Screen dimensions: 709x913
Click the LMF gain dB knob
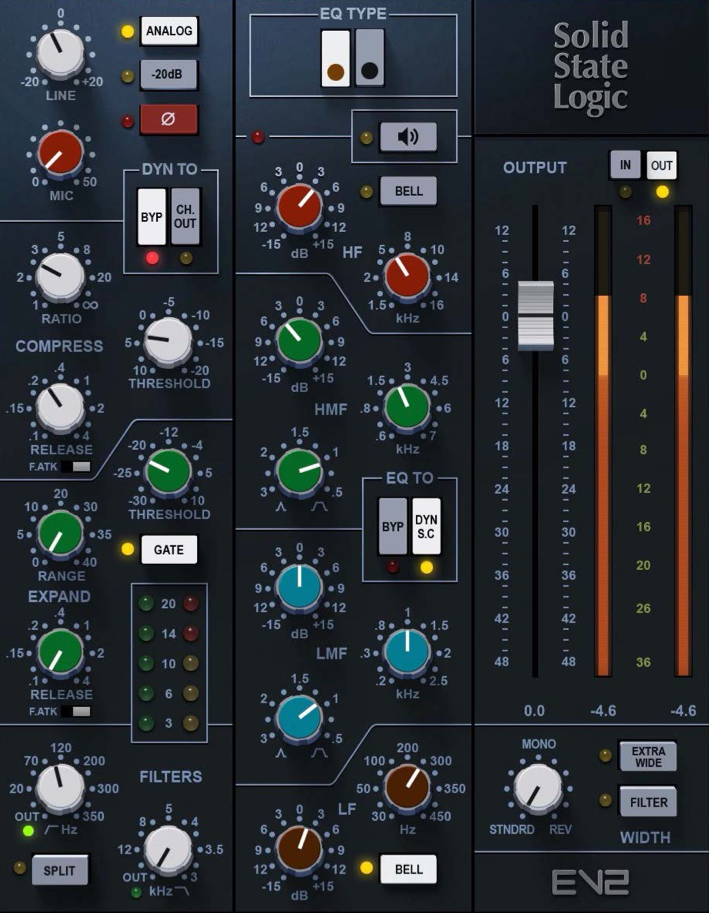click(x=299, y=587)
